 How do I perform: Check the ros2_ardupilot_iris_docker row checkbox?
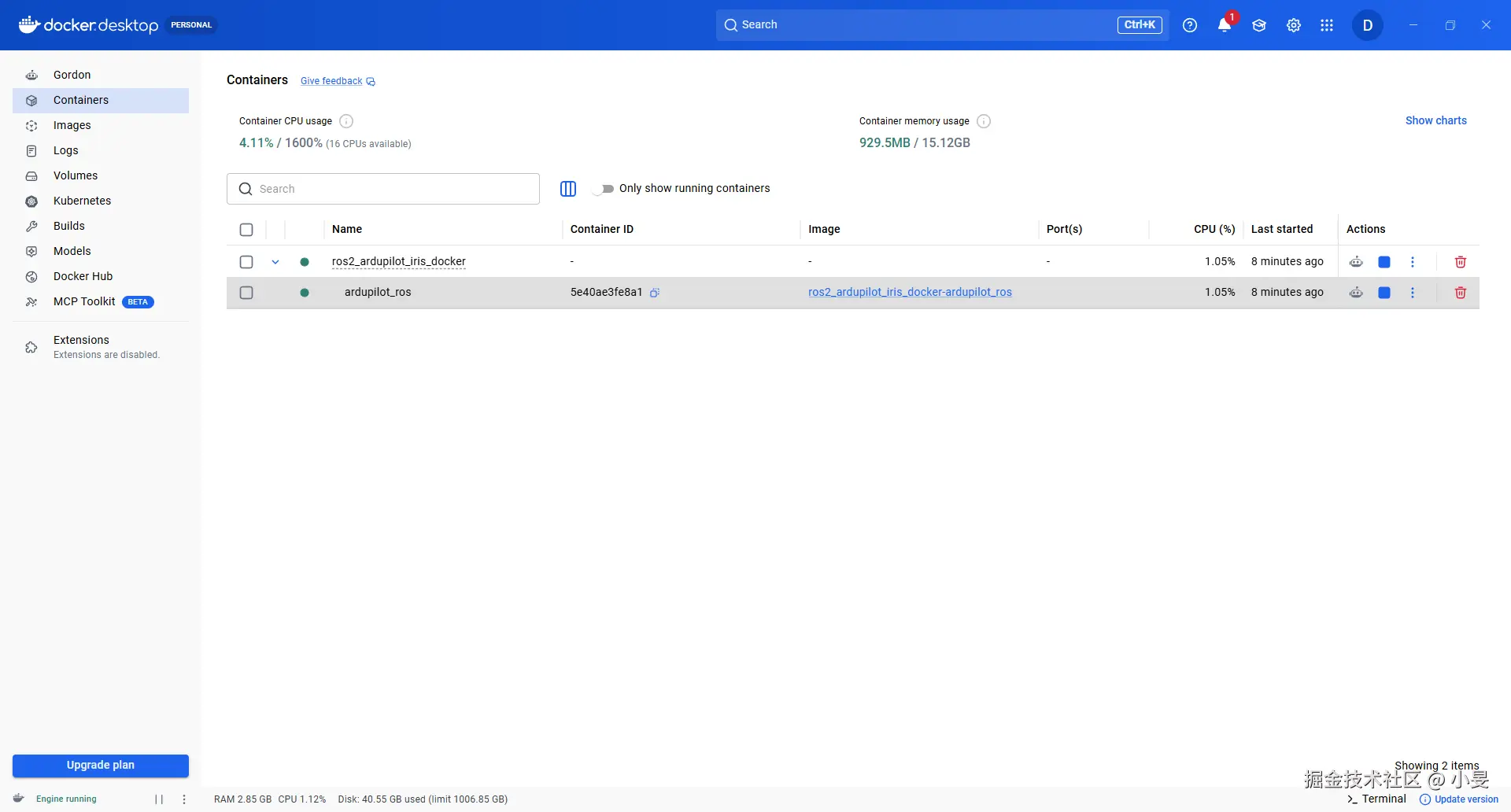point(246,262)
